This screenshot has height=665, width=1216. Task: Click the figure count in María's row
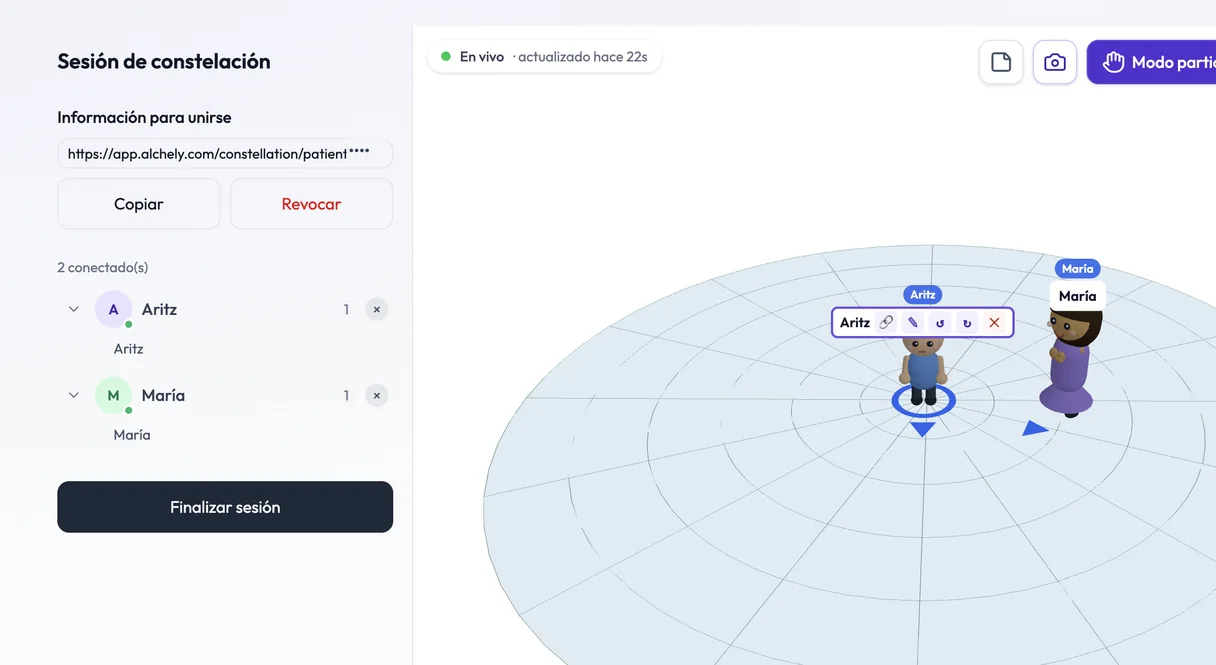click(346, 396)
